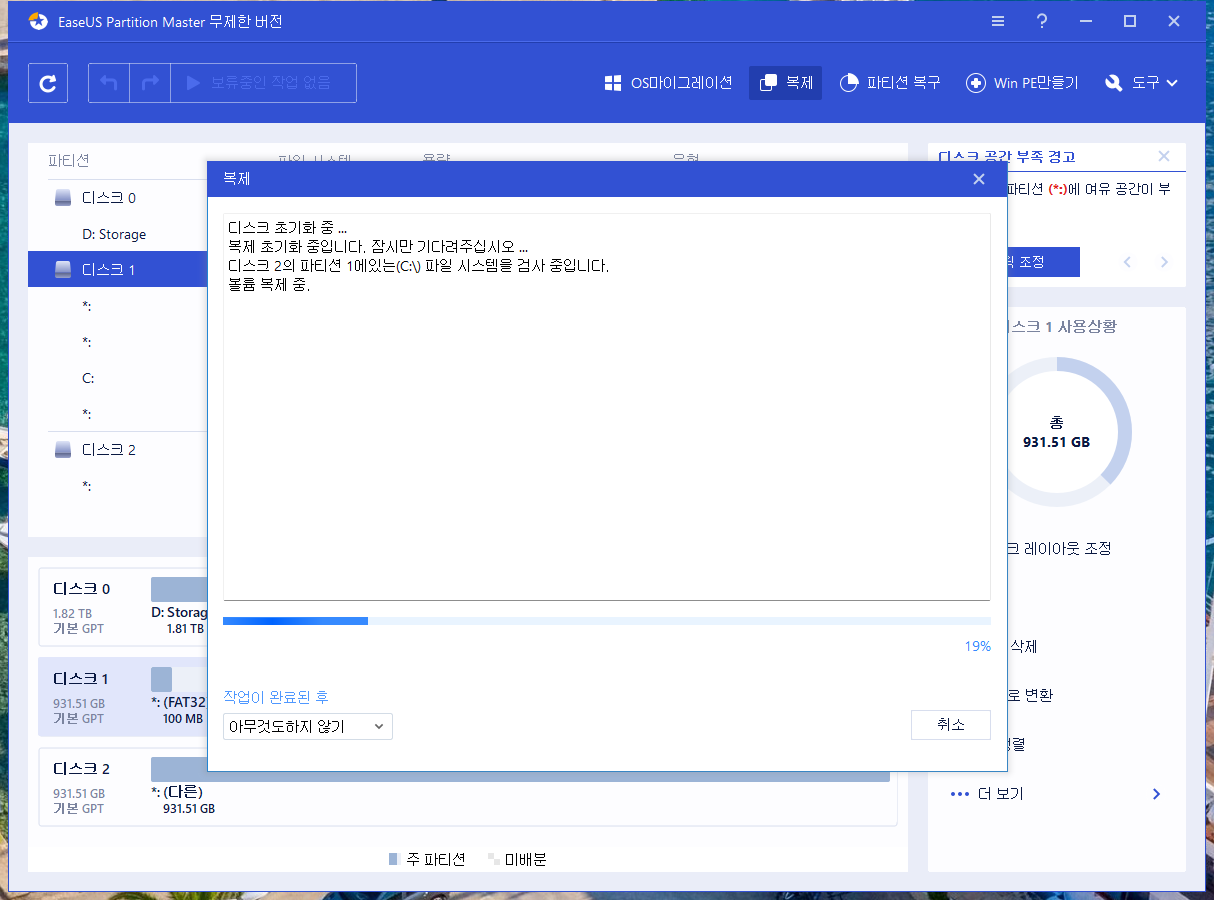1214x900 pixels.
Task: Click the 취소 cancel button
Action: 951,725
